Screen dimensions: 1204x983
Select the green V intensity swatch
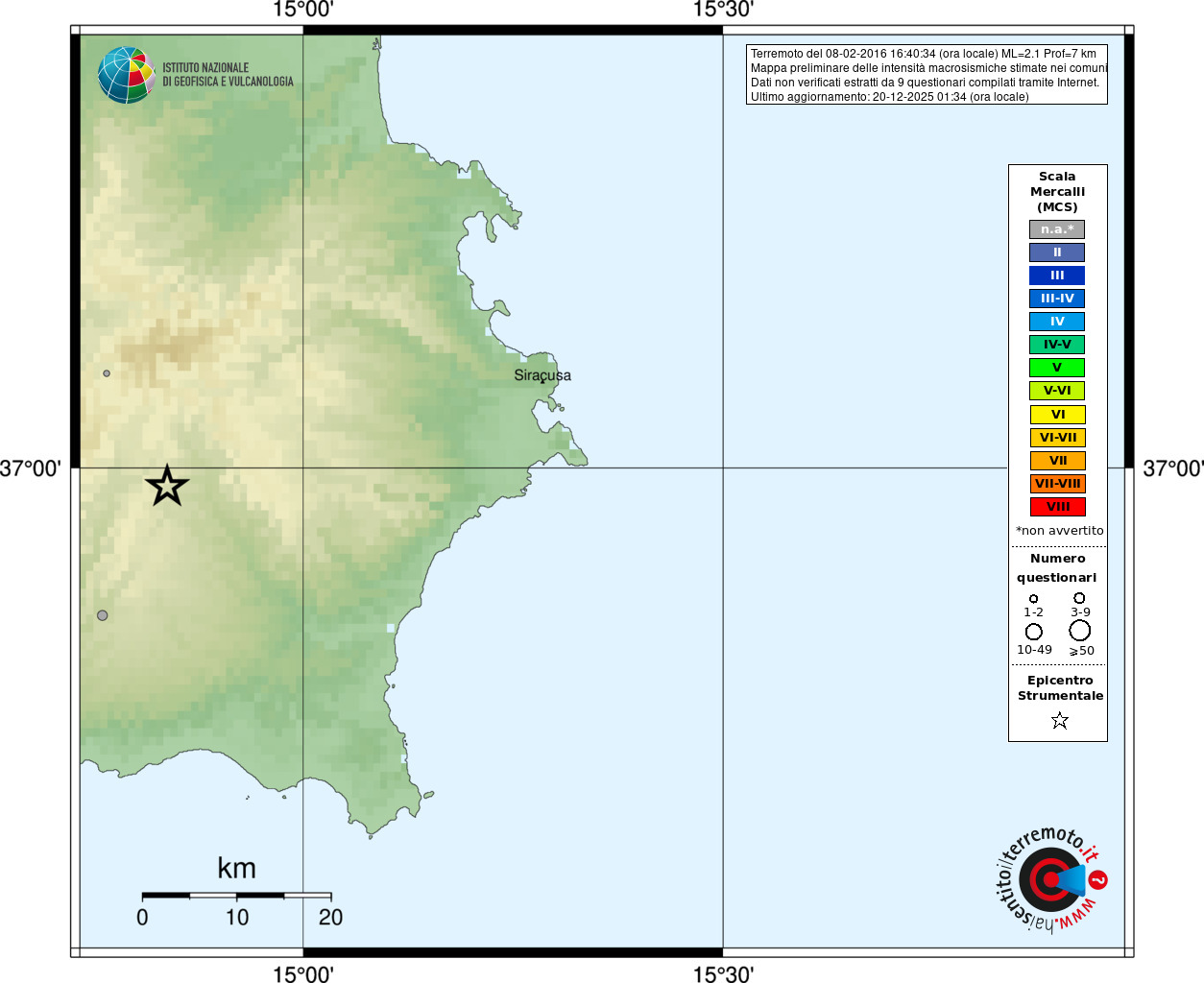click(1057, 368)
